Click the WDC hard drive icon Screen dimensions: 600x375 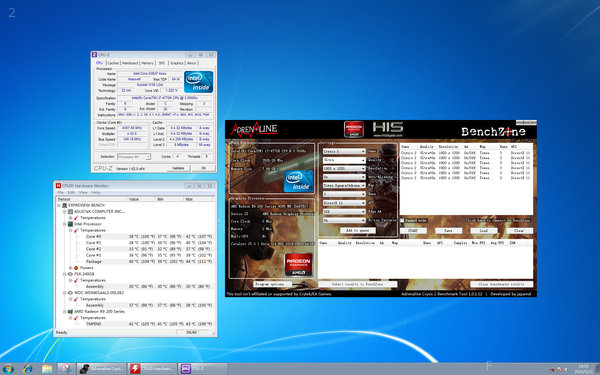pos(70,293)
